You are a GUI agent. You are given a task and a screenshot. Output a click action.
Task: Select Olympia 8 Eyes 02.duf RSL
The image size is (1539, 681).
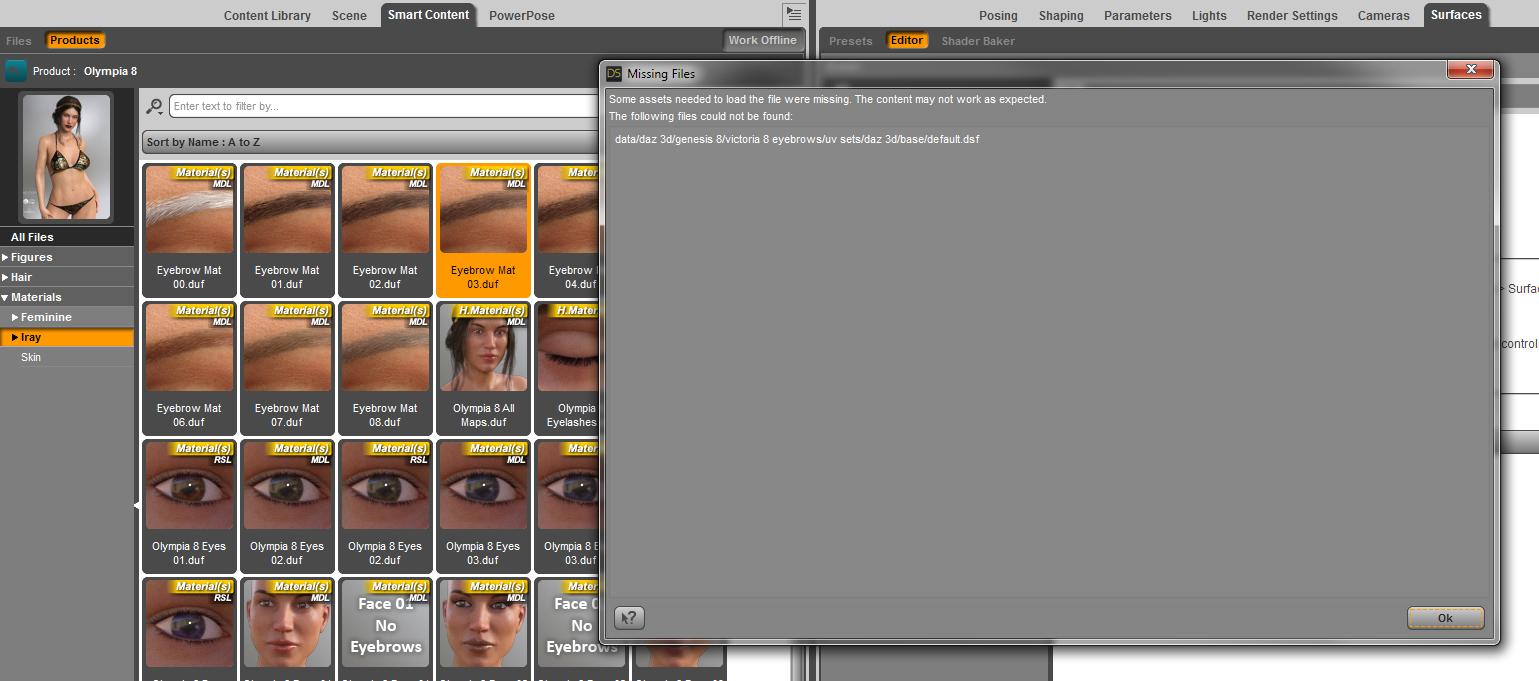tap(385, 506)
